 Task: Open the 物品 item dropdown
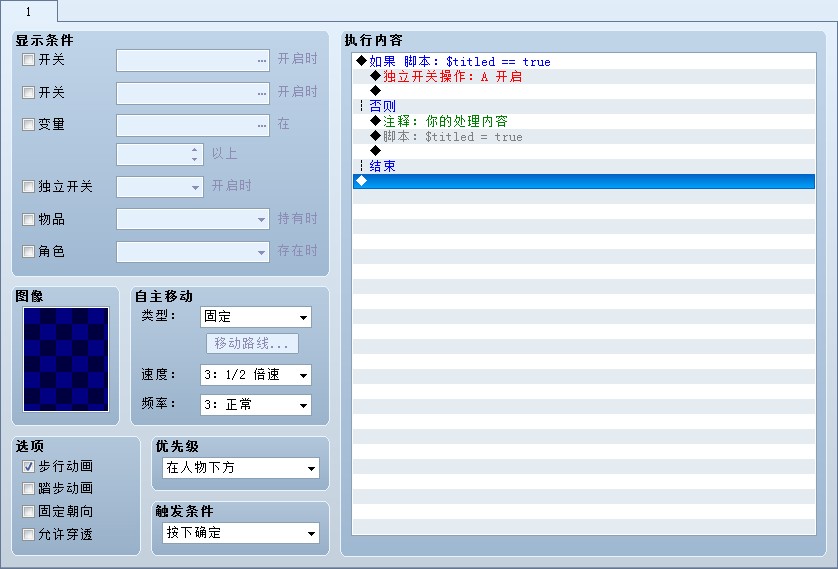point(193,219)
